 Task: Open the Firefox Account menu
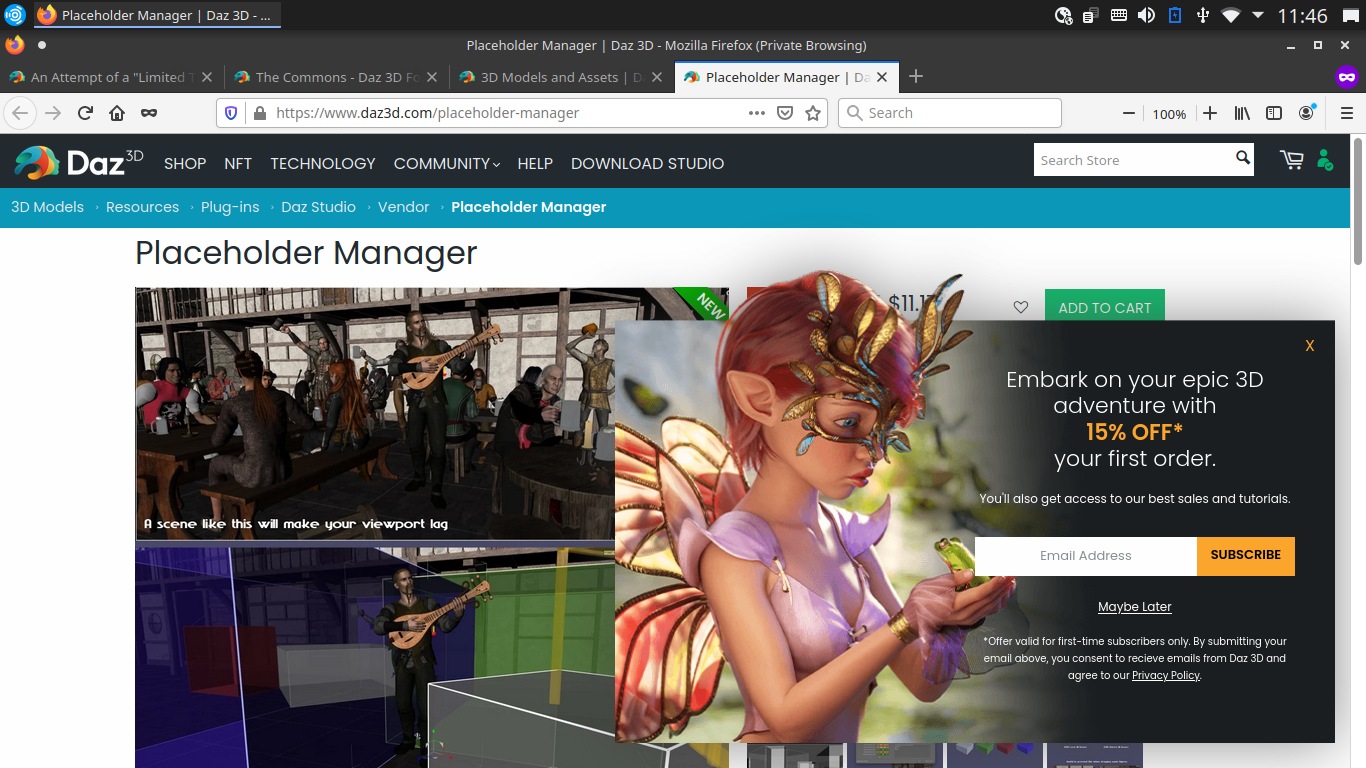1306,113
